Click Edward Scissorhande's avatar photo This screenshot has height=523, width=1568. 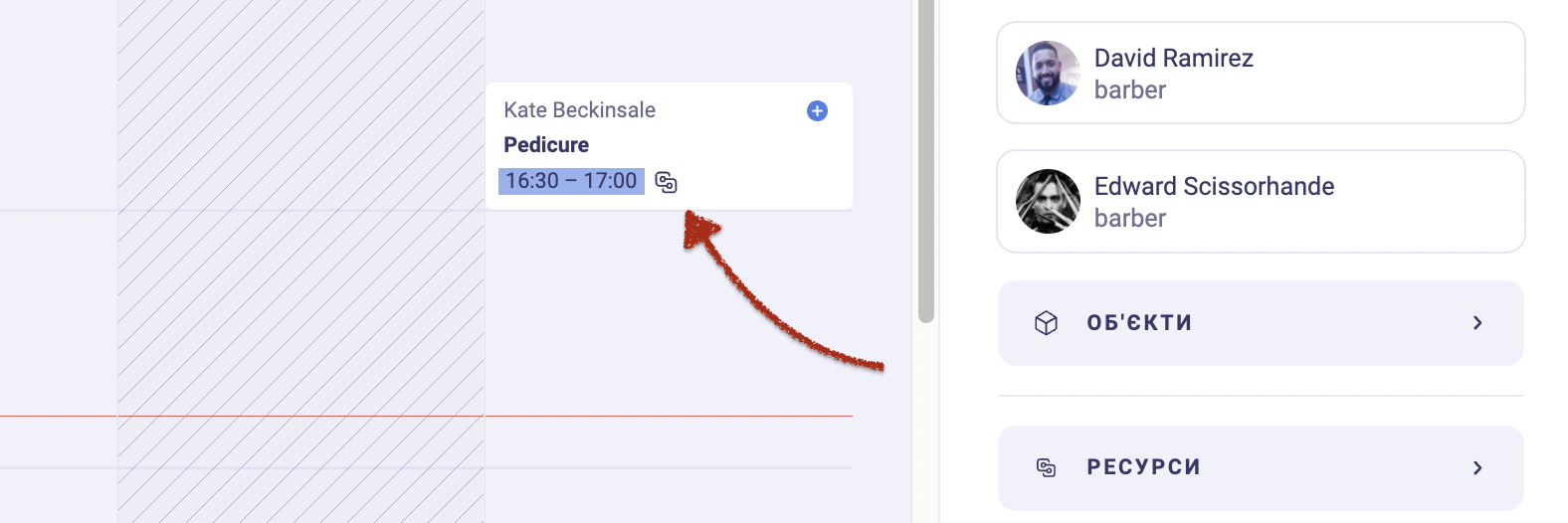(x=1048, y=201)
